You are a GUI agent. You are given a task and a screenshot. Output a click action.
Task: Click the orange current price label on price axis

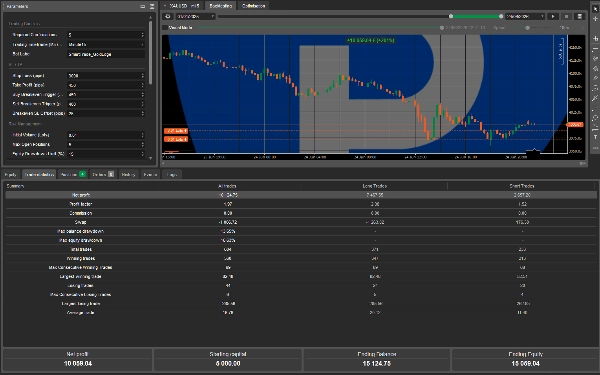[x=575, y=125]
